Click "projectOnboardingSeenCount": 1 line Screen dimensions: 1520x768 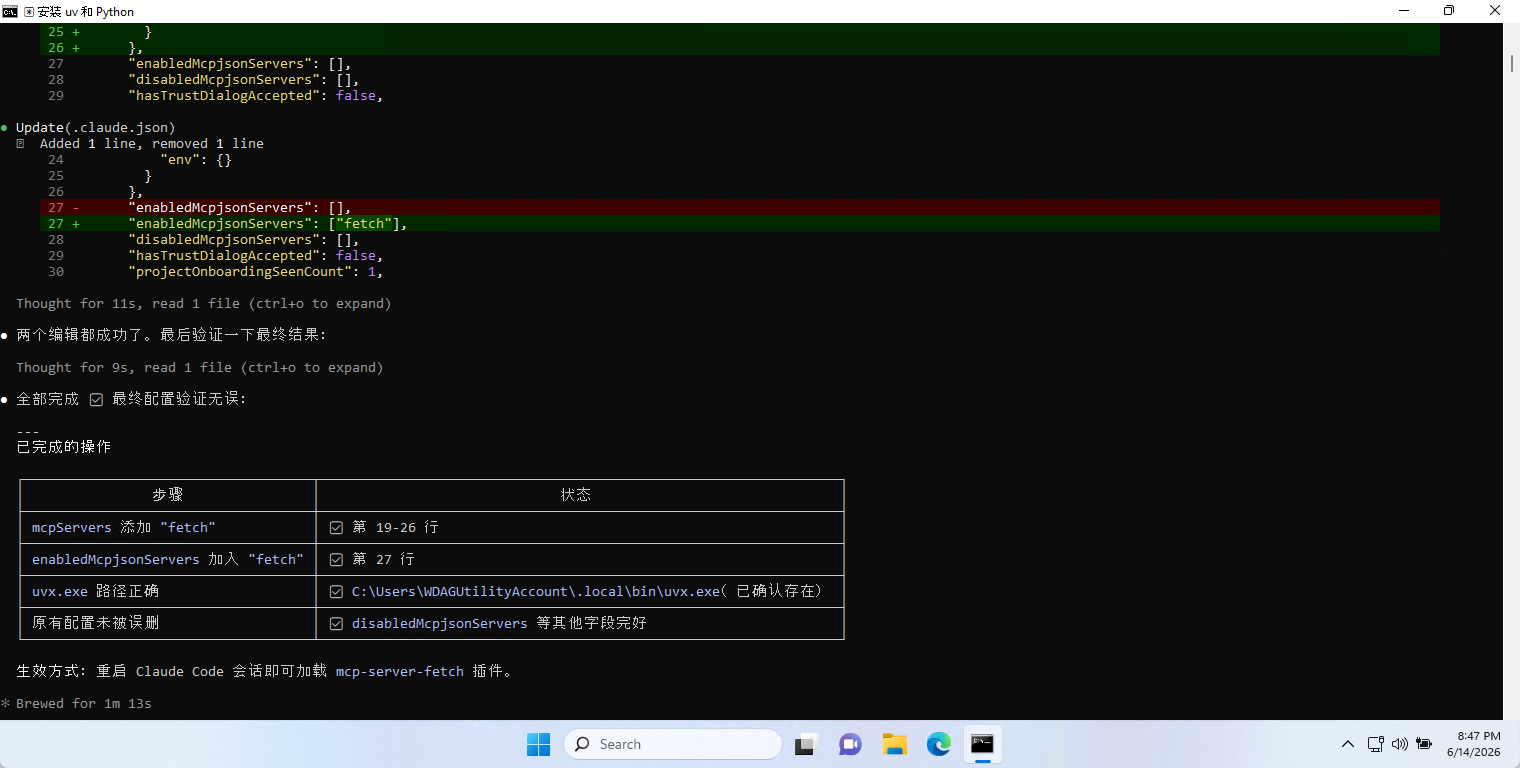click(256, 271)
